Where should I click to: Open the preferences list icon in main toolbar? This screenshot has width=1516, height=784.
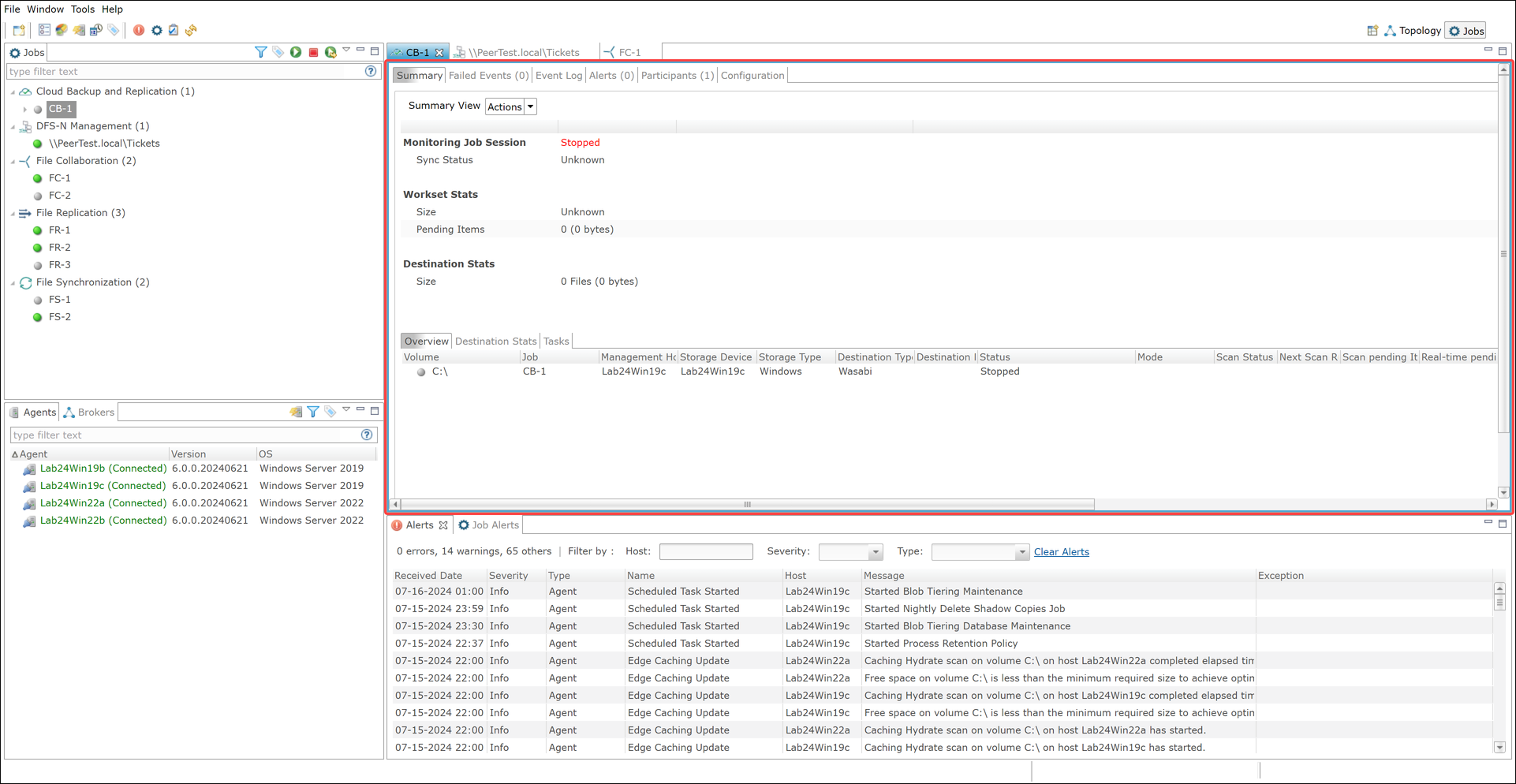tap(44, 30)
